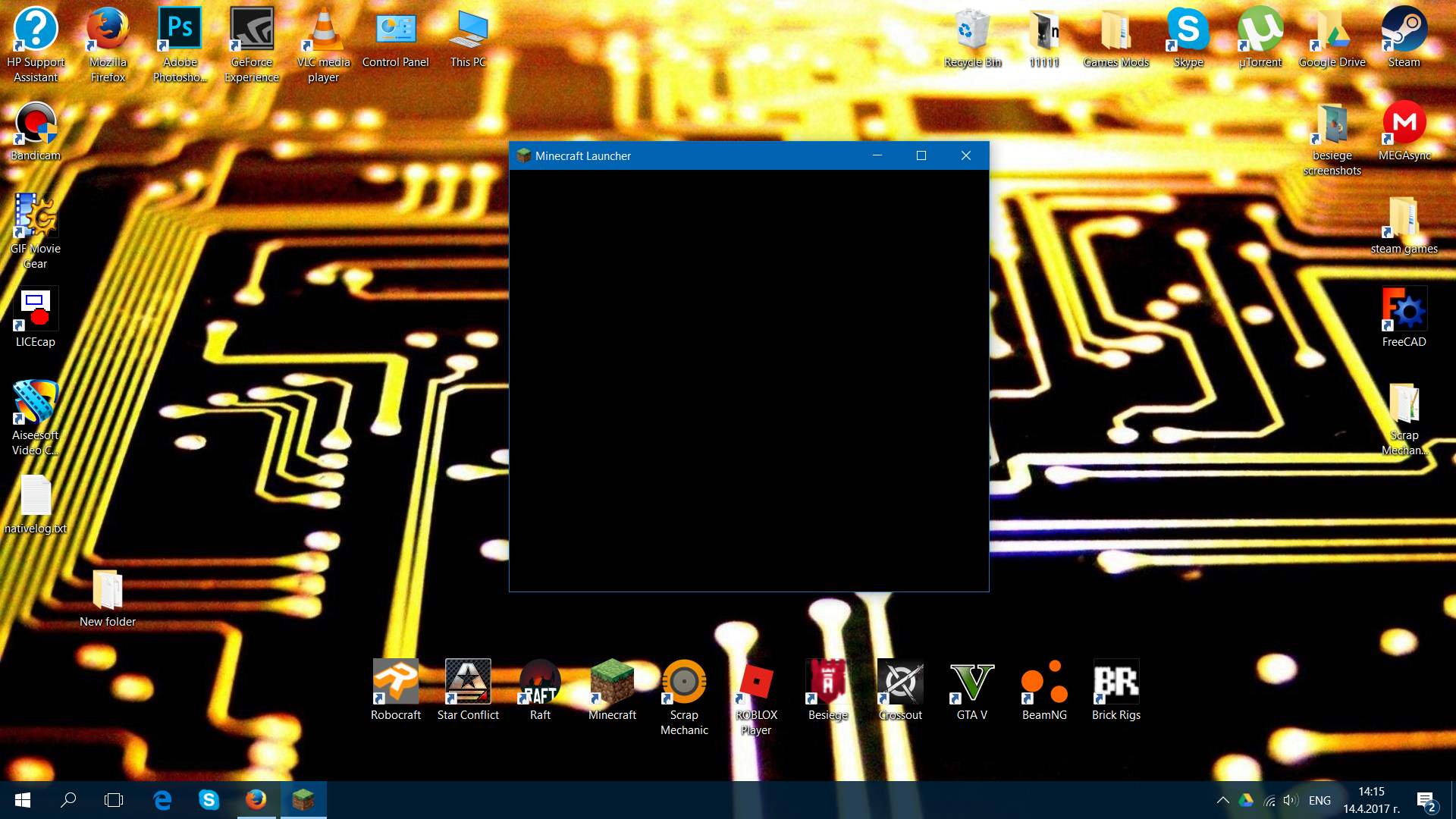Click the Bandicam desktop icon
Image resolution: width=1456 pixels, height=819 pixels.
pos(36,124)
